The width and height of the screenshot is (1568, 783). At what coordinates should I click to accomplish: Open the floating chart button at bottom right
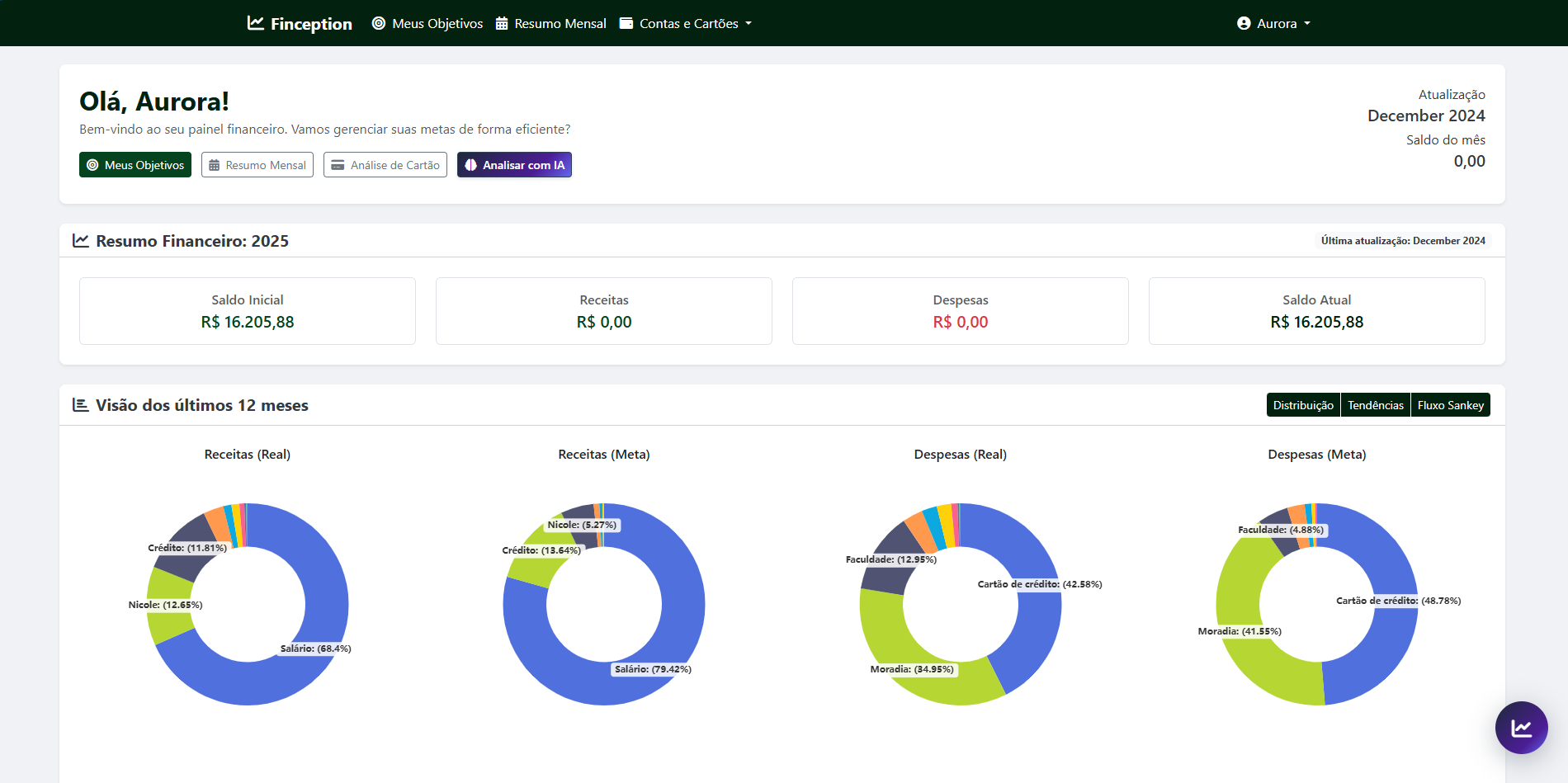tap(1521, 727)
